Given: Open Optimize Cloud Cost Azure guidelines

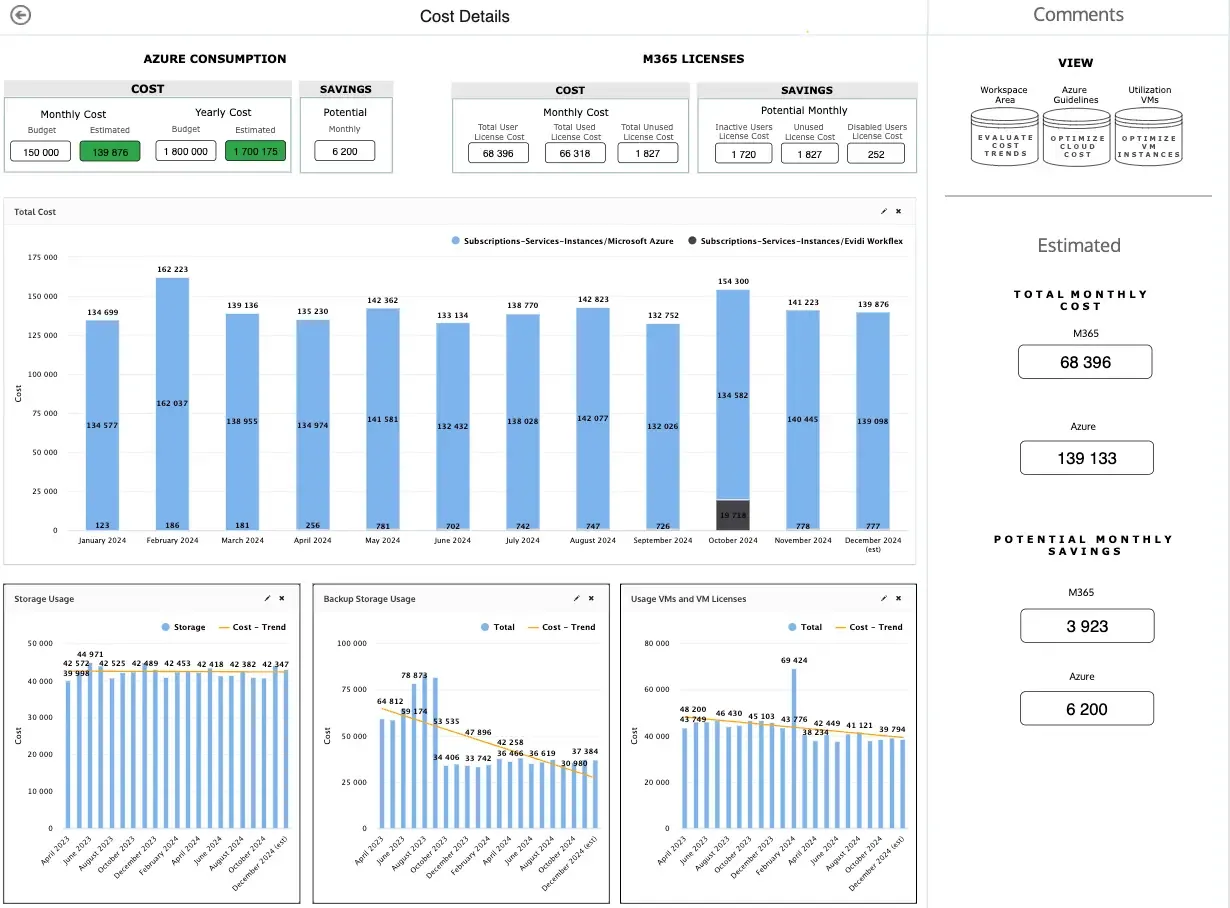Looking at the screenshot, I should point(1077,138).
